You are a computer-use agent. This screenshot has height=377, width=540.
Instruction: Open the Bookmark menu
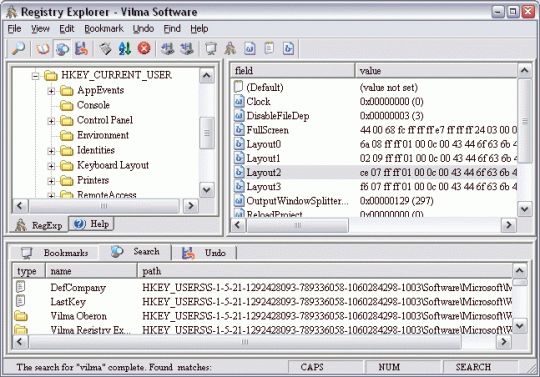pyautogui.click(x=104, y=29)
